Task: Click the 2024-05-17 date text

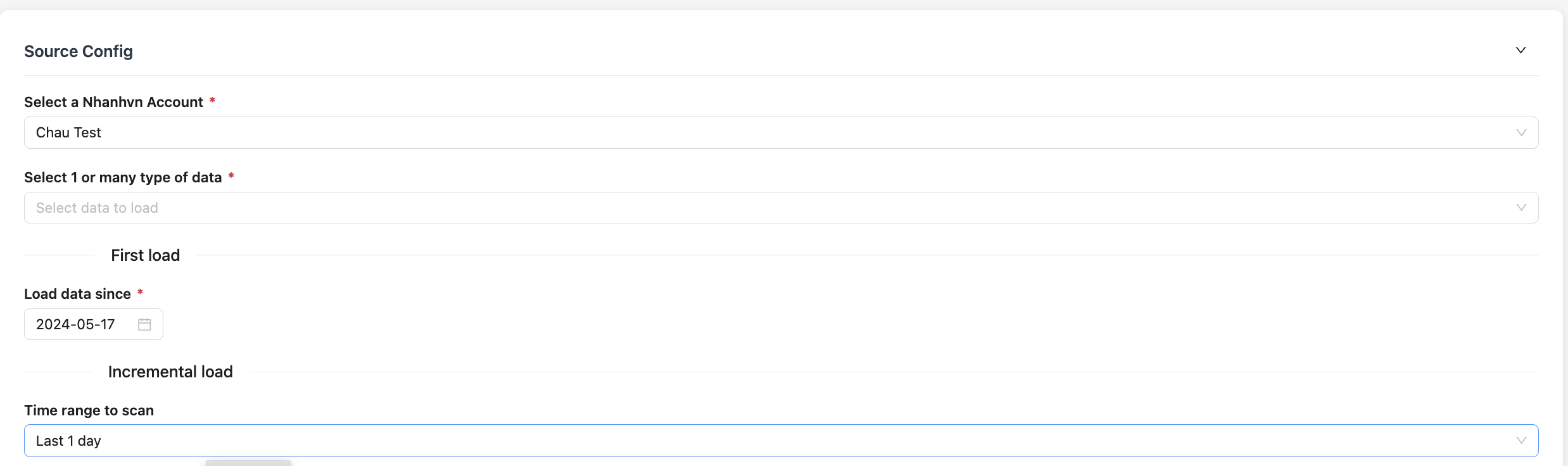Action: click(x=75, y=324)
